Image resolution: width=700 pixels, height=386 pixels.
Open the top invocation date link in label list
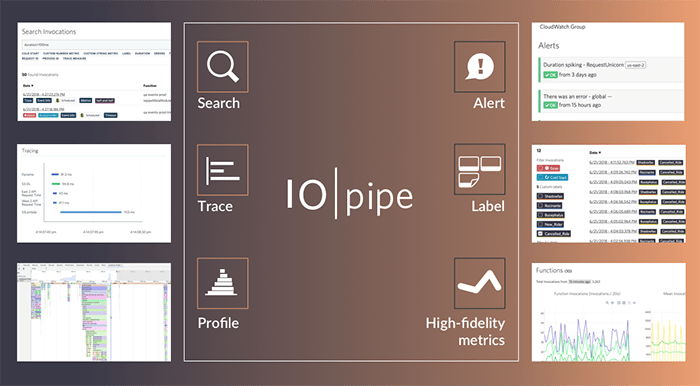point(611,162)
